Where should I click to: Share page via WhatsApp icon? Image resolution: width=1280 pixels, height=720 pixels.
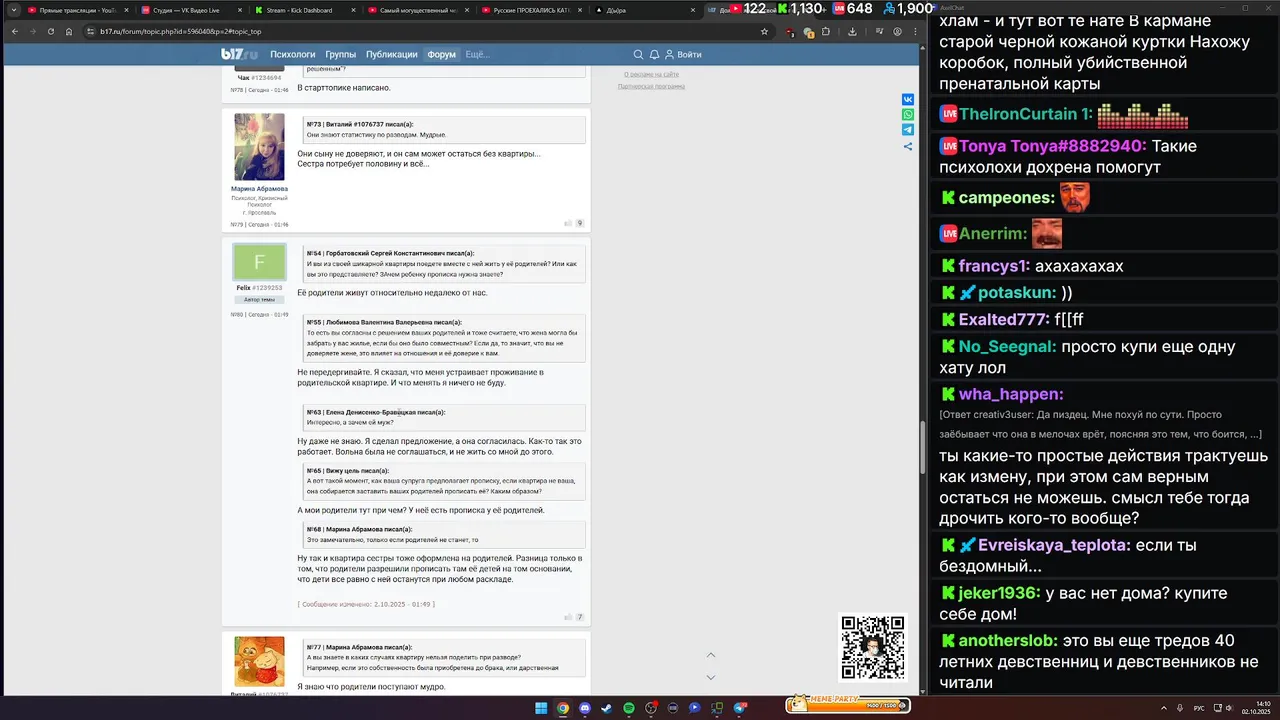click(908, 115)
